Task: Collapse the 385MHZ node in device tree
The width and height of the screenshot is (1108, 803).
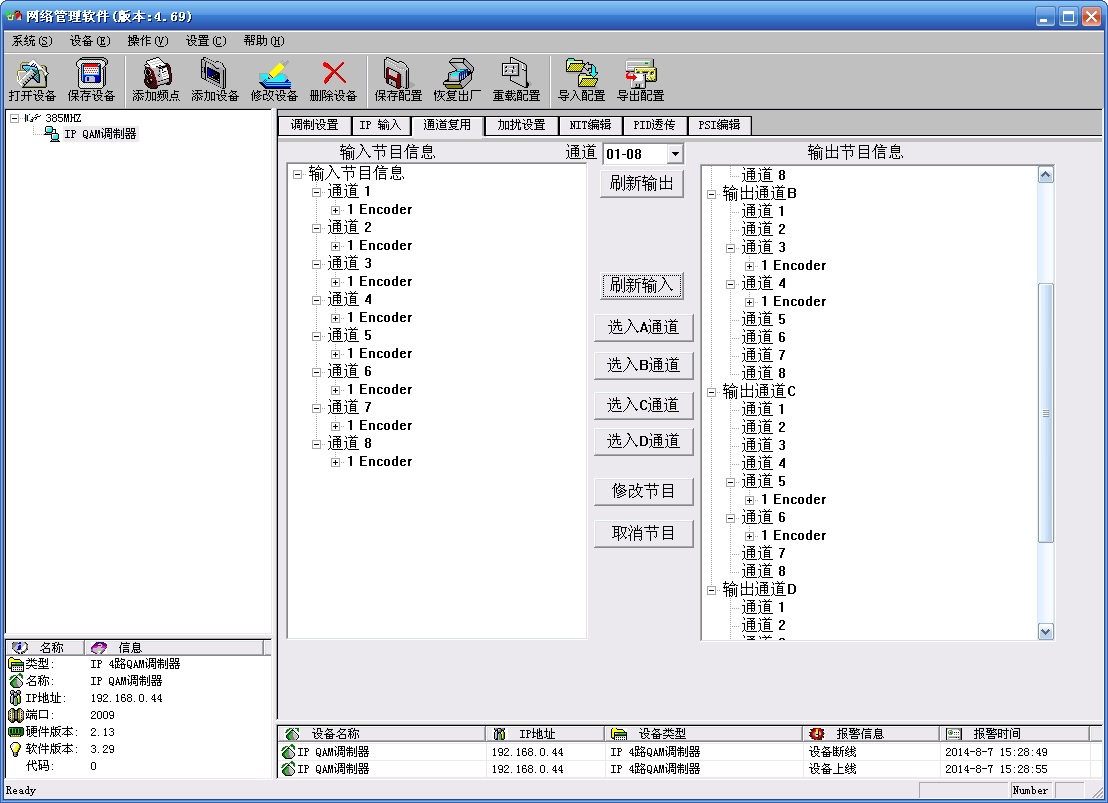Action: [15, 118]
